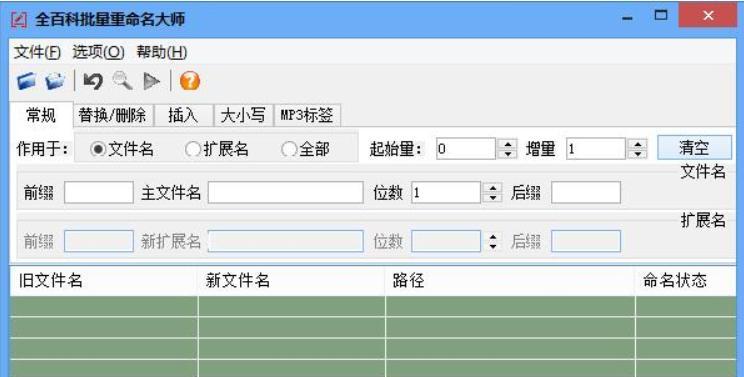Click the 主文件名 input field
Image resolution: width=744 pixels, height=377 pixels.
point(286,193)
